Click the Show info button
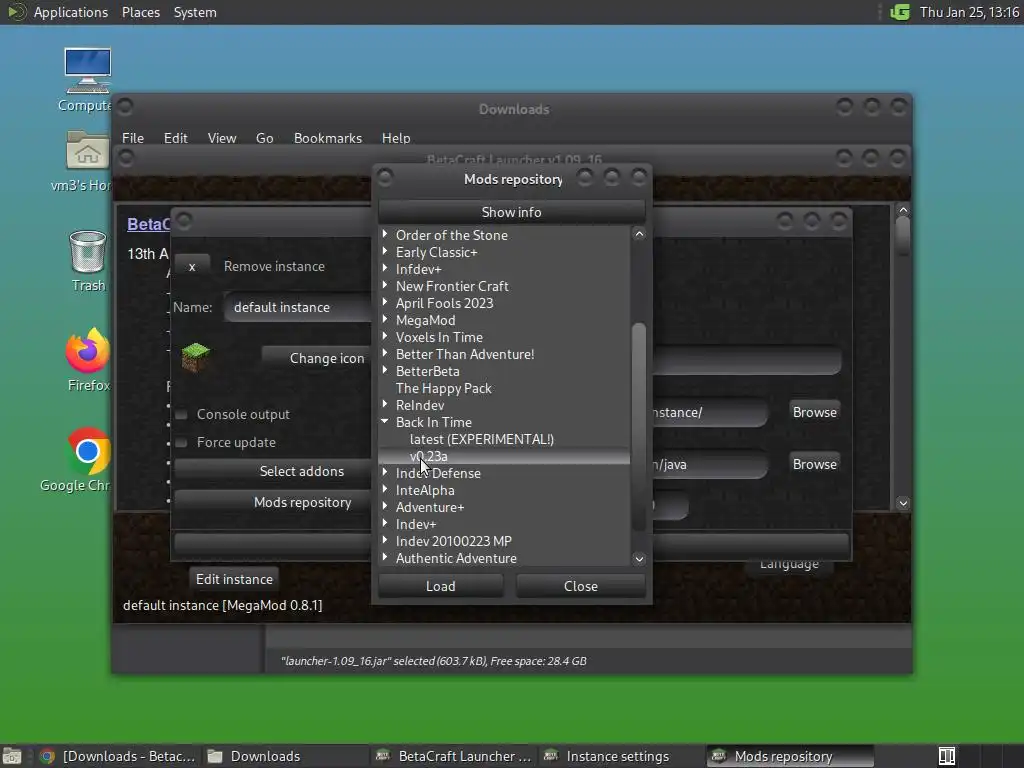This screenshot has width=1024, height=768. click(511, 212)
